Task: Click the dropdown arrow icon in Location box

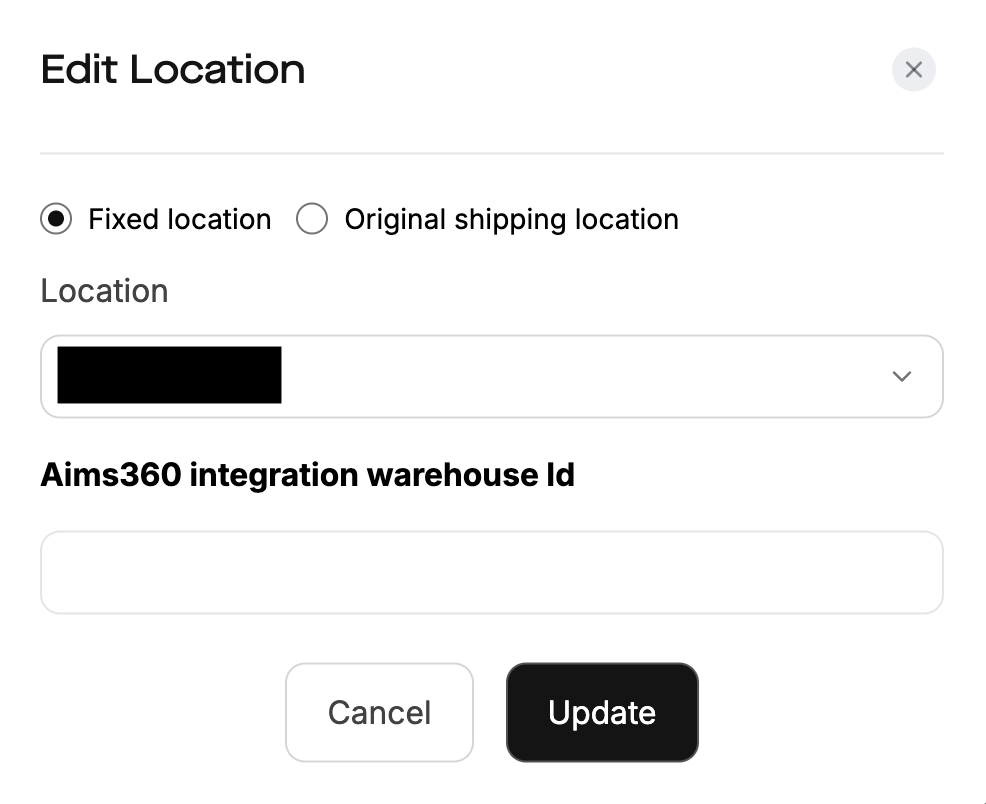Action: click(x=900, y=376)
